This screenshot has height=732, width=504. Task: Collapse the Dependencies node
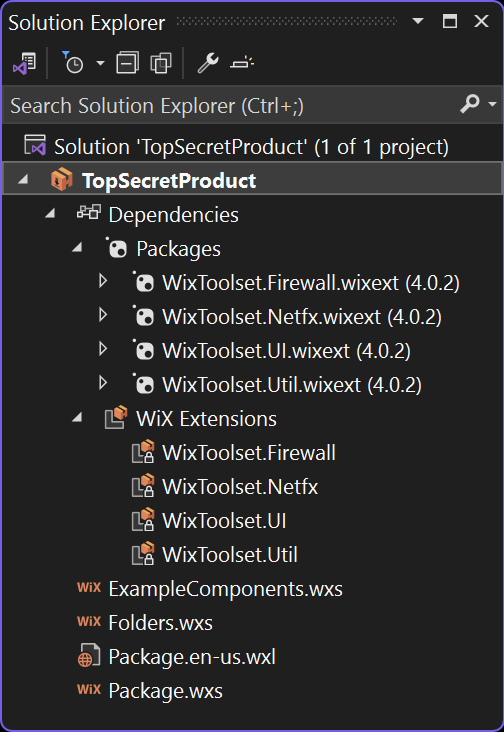50,214
